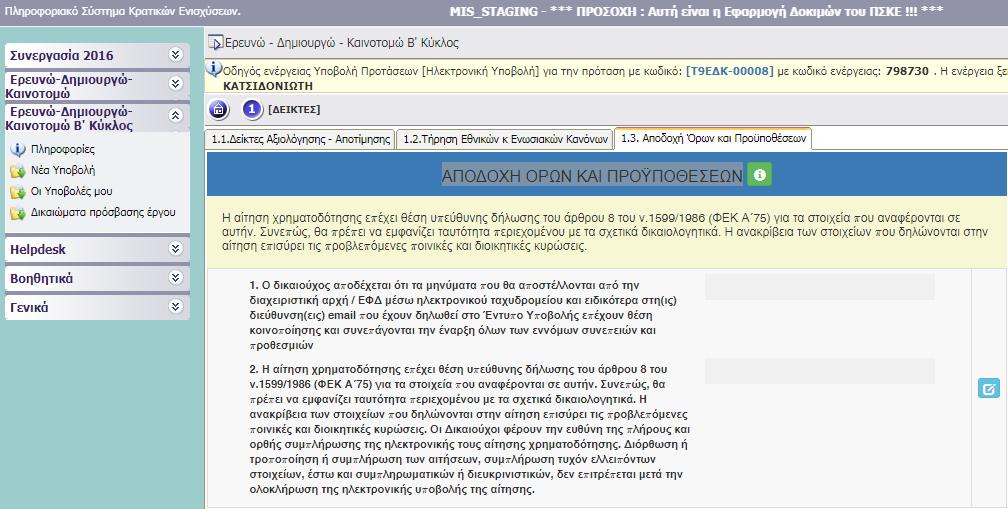1008x509 pixels.
Task: Select step 1 circle for ΔΕΙΚΤΕΣ
Action: point(252,109)
